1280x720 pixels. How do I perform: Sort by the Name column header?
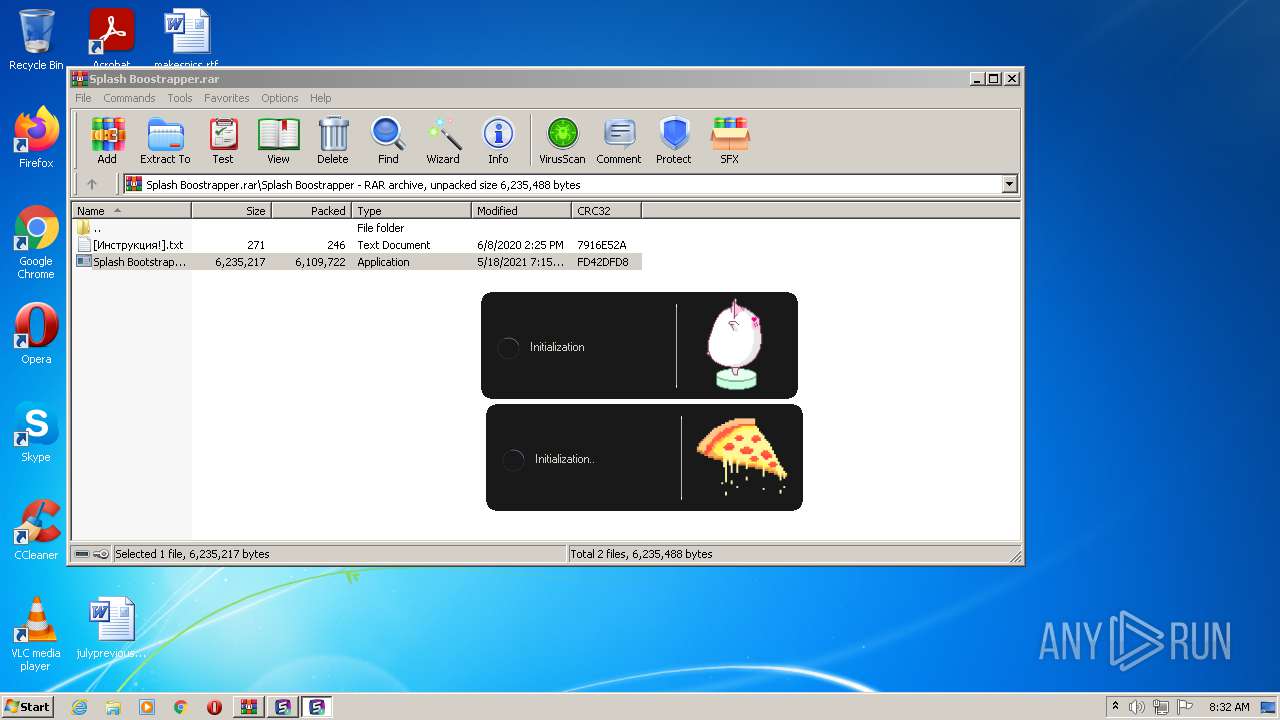tap(132, 211)
